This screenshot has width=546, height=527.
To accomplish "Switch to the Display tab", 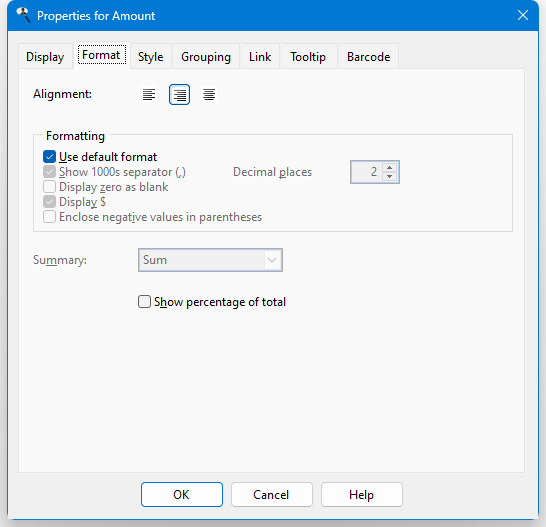I will (x=45, y=56).
